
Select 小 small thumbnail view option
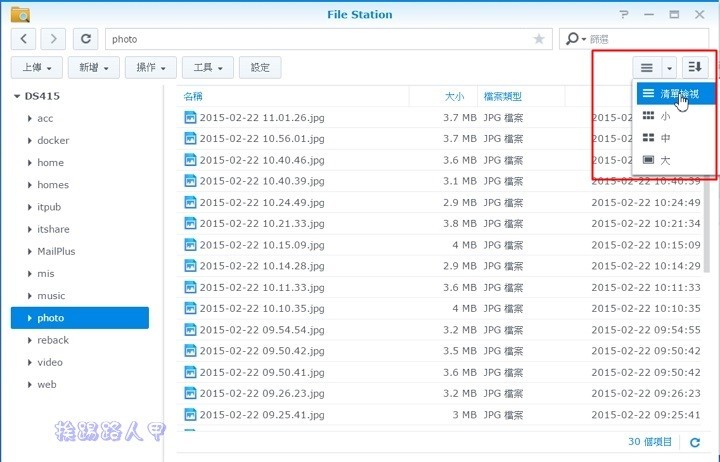tap(665, 116)
